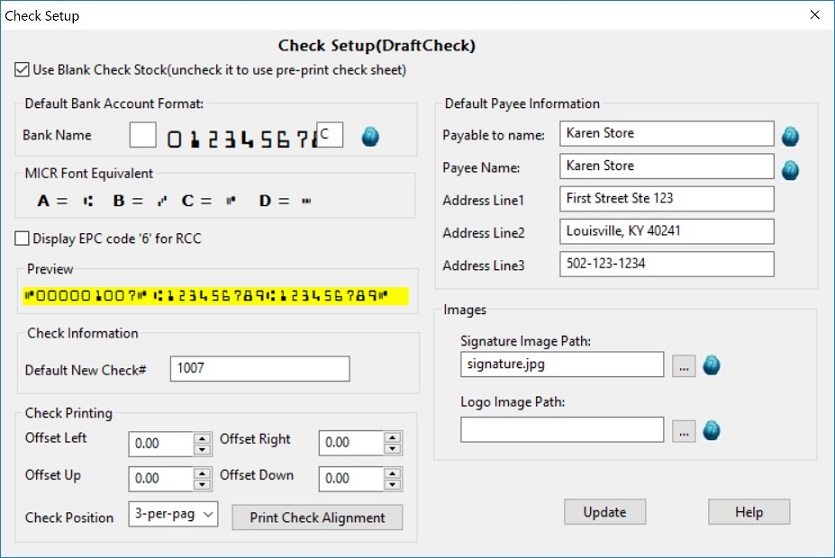Click help icon beside Payable to name
The image size is (835, 558).
pos(790,136)
